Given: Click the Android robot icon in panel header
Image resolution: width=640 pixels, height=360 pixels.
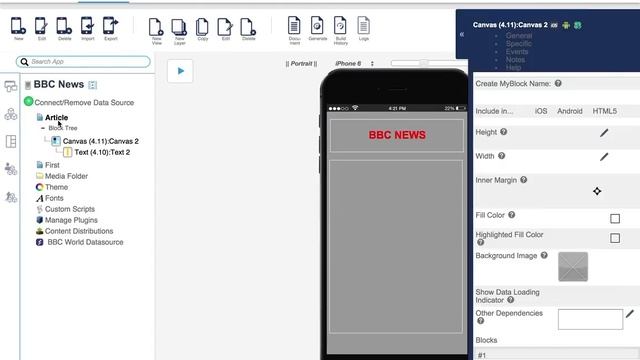Looking at the screenshot, I should click(566, 25).
